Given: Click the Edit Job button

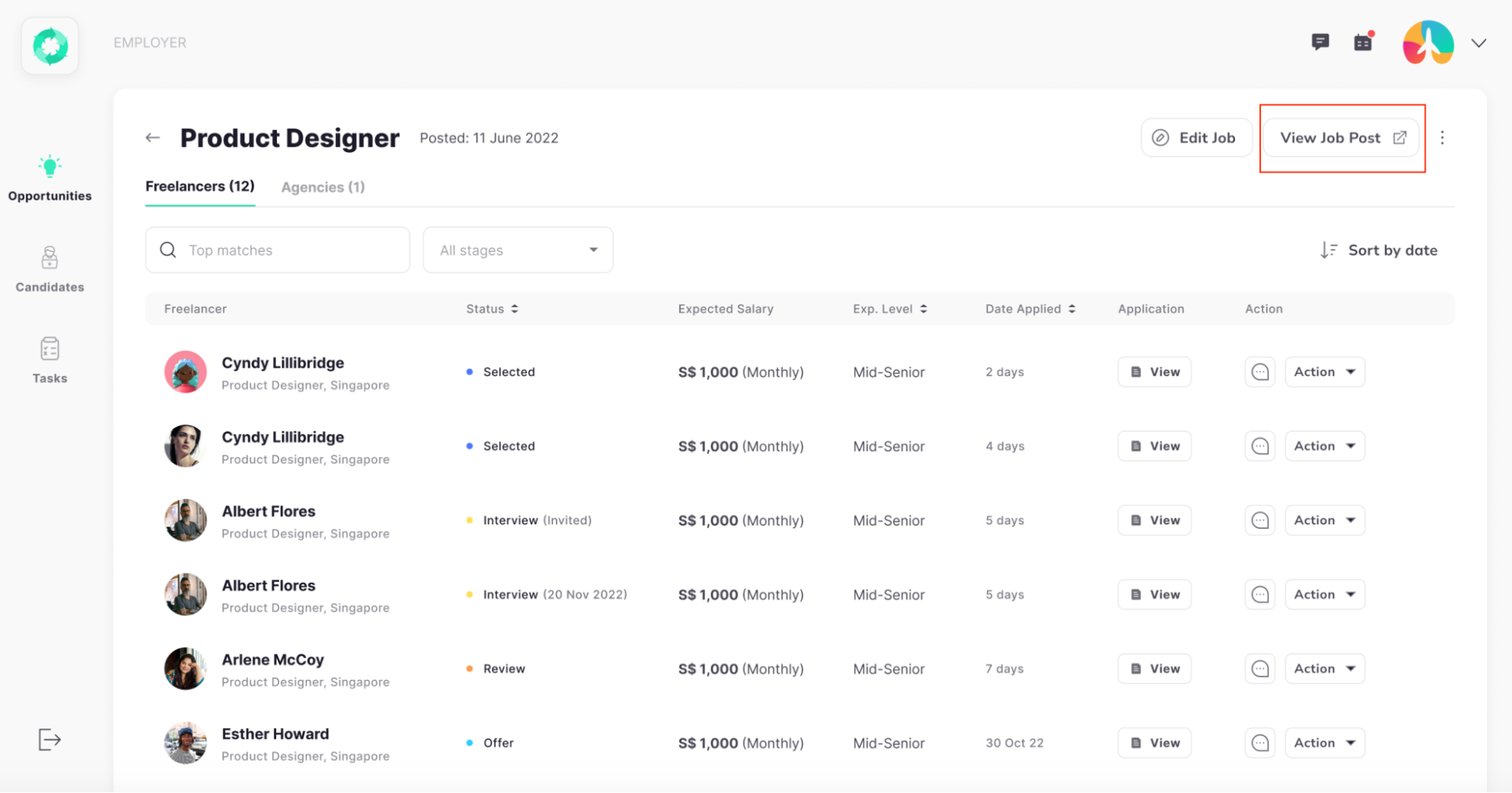Looking at the screenshot, I should pos(1196,138).
